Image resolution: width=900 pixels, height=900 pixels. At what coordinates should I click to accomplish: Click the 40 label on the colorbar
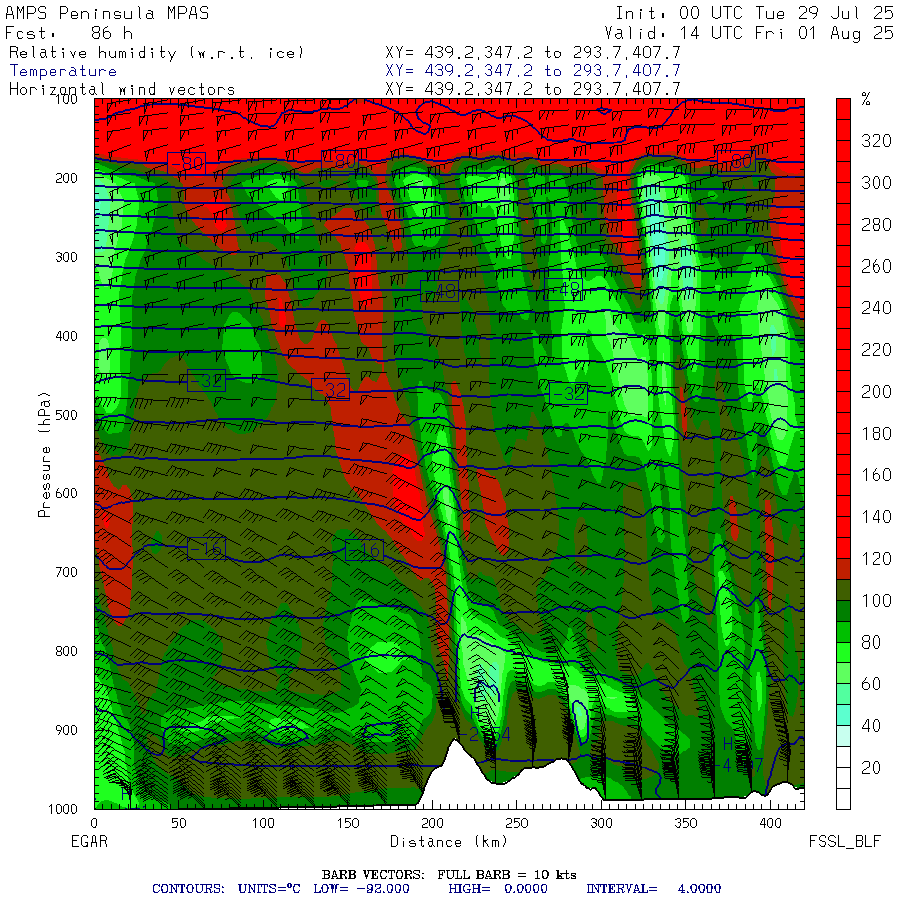(x=871, y=726)
